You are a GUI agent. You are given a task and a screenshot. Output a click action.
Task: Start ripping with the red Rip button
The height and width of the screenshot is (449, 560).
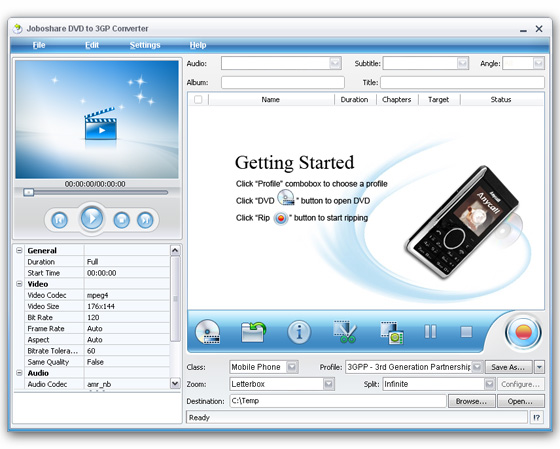[523, 333]
